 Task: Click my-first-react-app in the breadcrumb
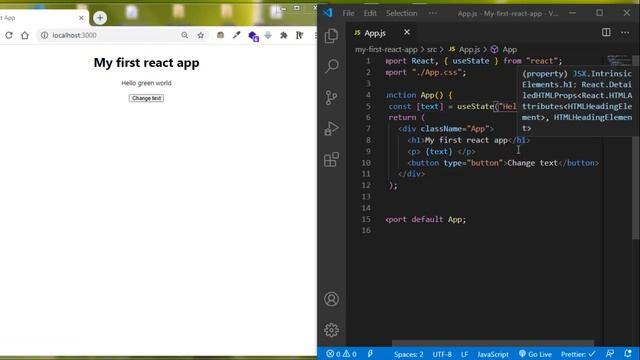click(386, 49)
